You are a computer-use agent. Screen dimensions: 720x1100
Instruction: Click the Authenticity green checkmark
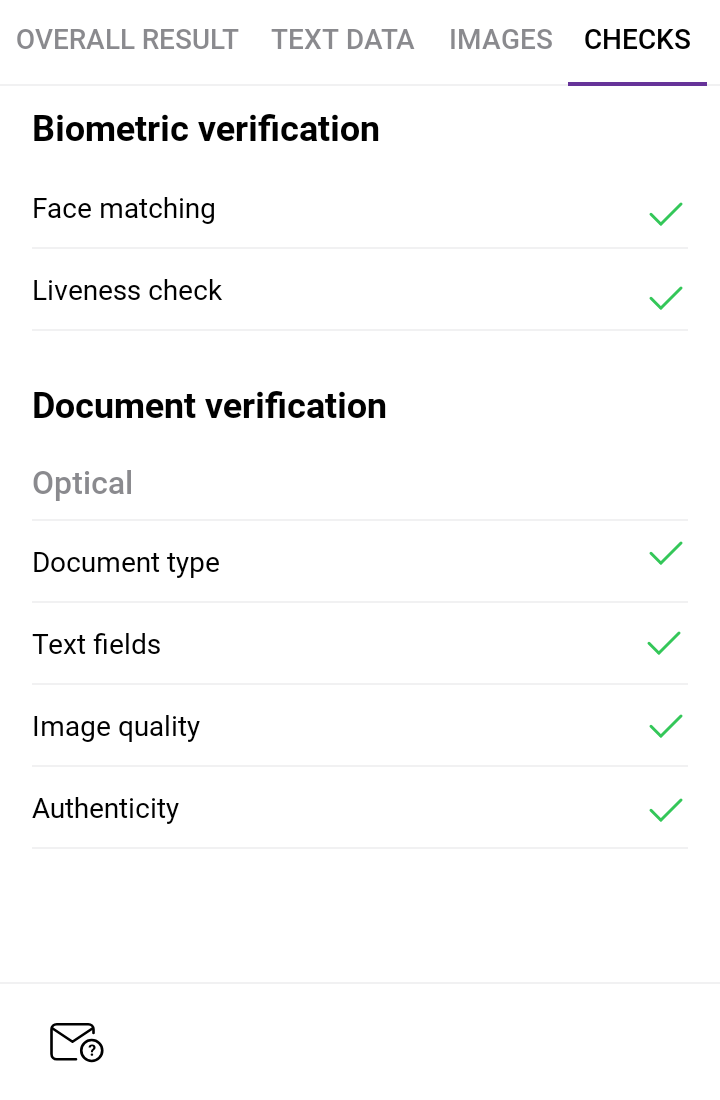666,809
